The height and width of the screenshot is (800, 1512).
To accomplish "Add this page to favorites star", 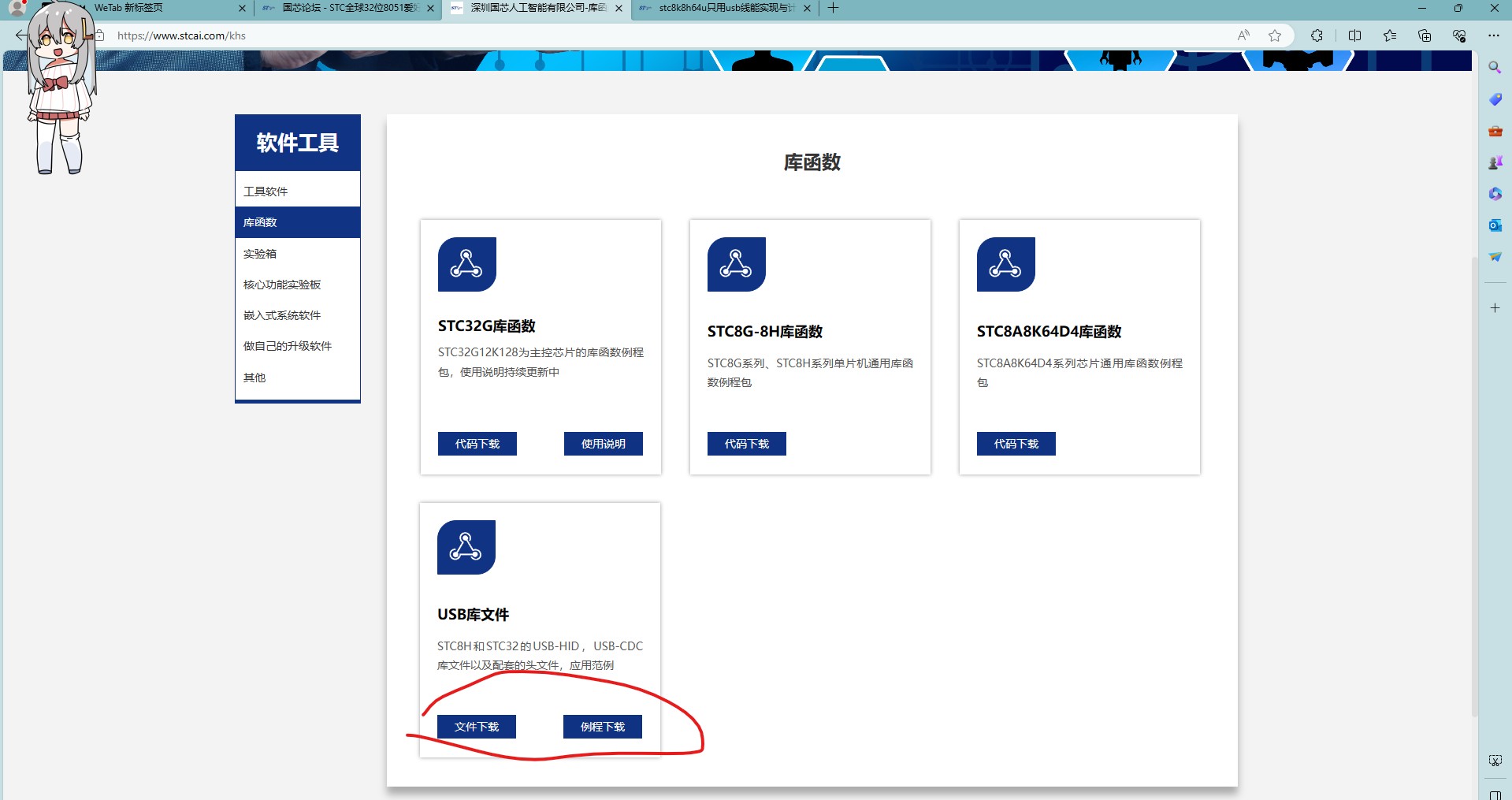I will pos(1275,35).
